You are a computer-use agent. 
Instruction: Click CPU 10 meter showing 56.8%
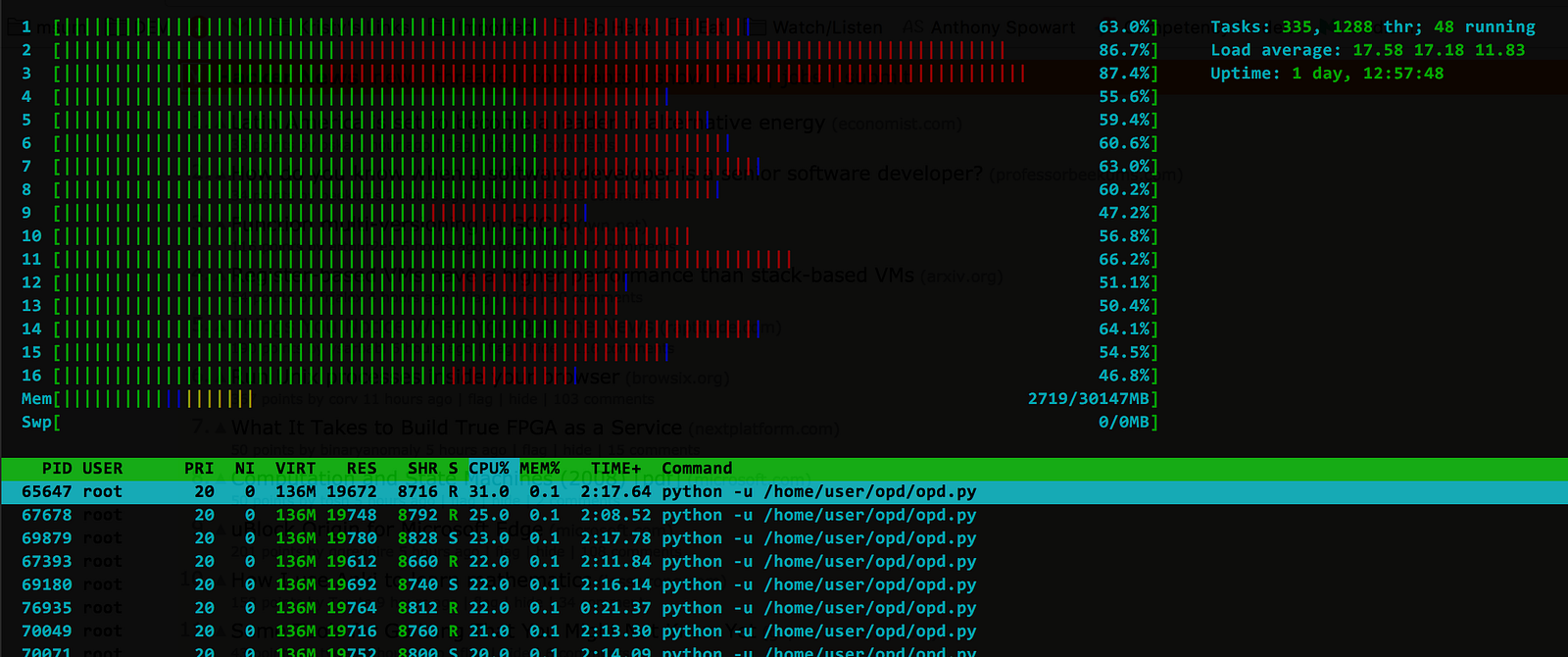pyautogui.click(x=590, y=236)
